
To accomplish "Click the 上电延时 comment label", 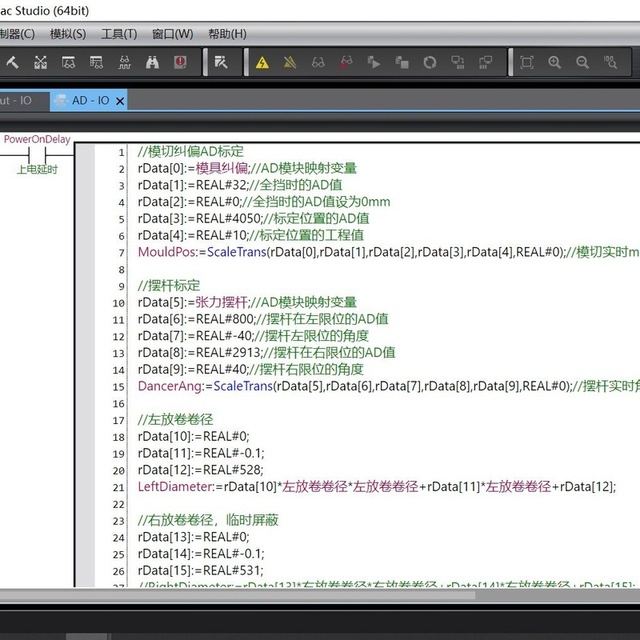I will (37, 169).
